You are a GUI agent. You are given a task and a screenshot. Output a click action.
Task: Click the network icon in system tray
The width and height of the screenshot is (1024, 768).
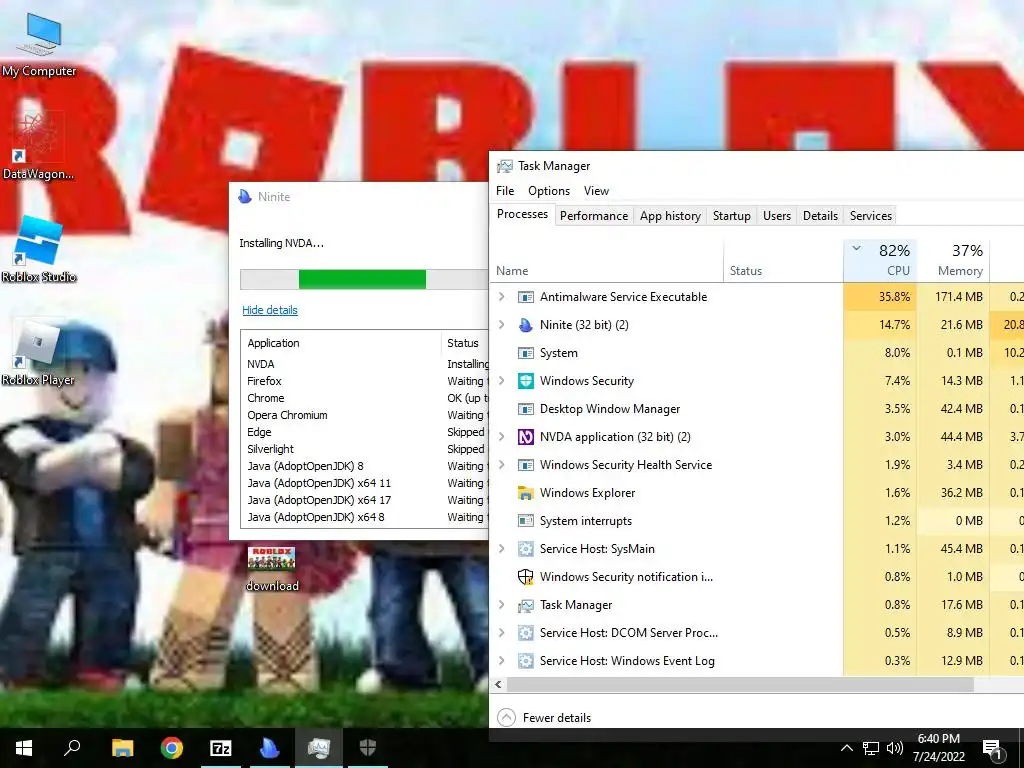871,748
